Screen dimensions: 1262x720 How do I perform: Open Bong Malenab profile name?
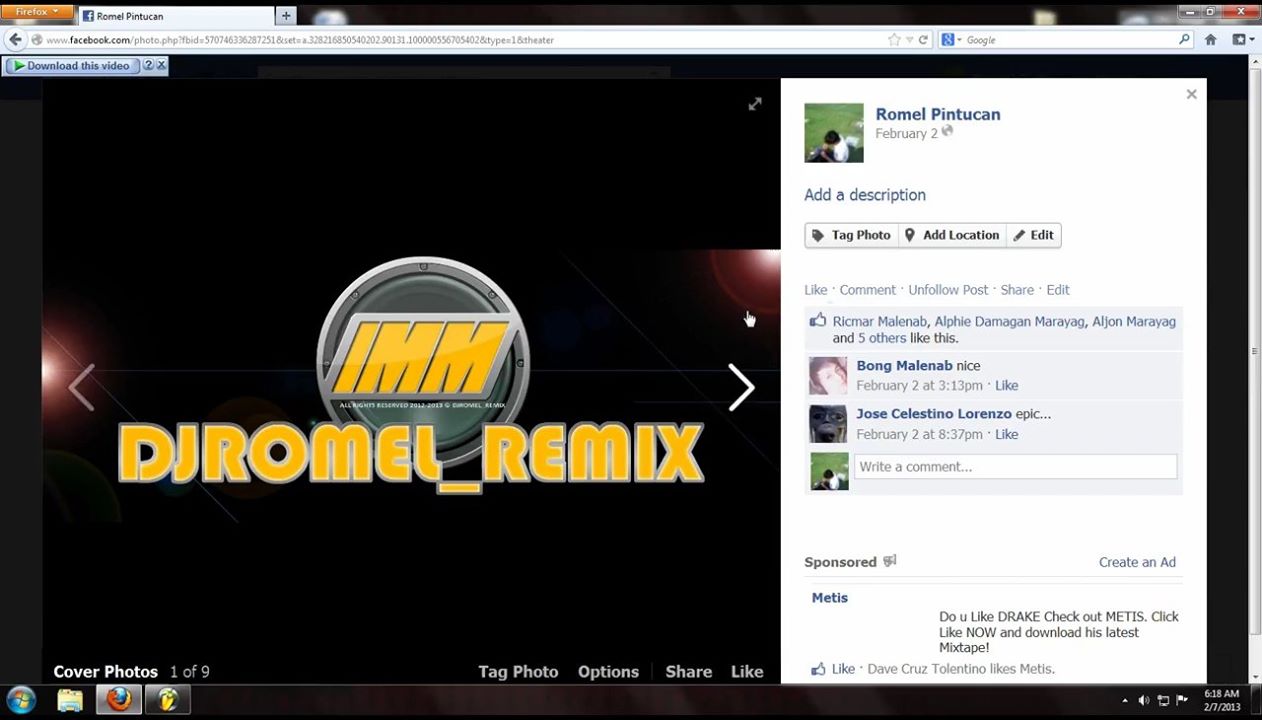click(904, 366)
